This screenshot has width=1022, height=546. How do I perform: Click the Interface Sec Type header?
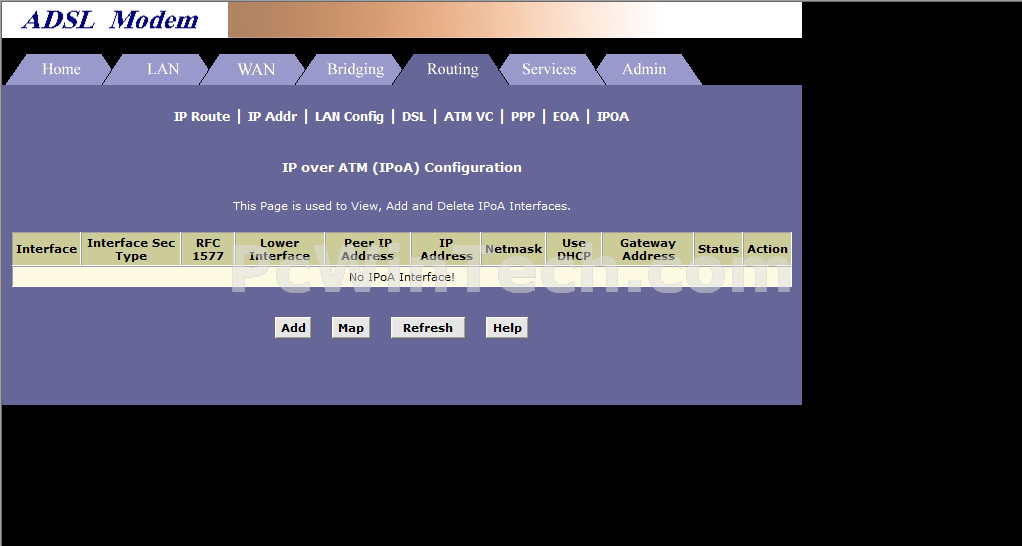coord(131,249)
